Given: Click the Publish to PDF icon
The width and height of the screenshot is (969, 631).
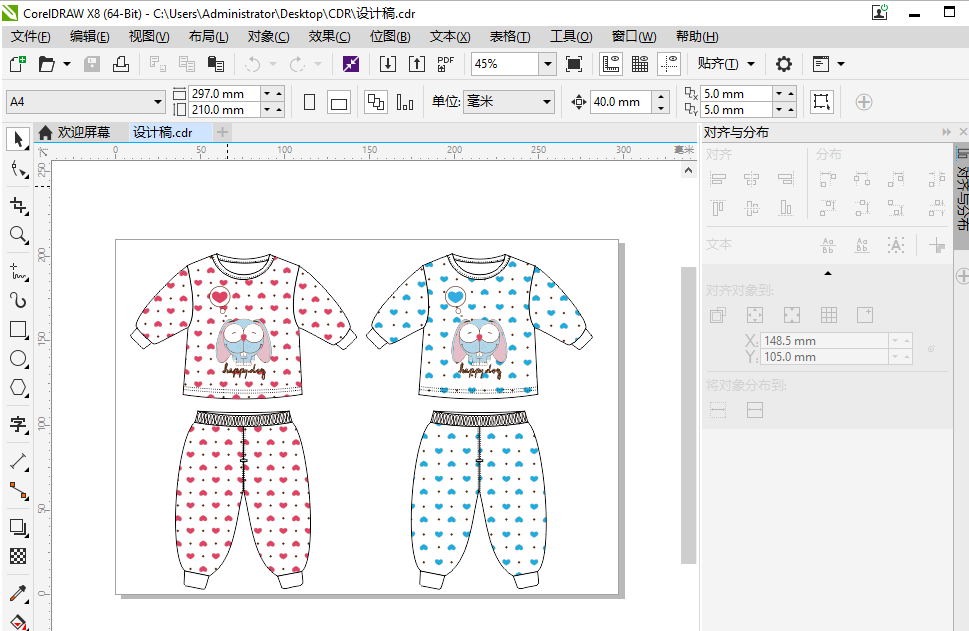Looking at the screenshot, I should click(x=446, y=64).
